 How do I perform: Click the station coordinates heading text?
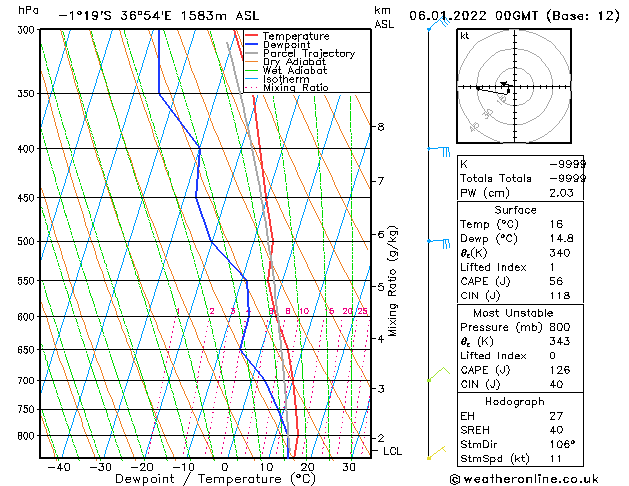160,16
